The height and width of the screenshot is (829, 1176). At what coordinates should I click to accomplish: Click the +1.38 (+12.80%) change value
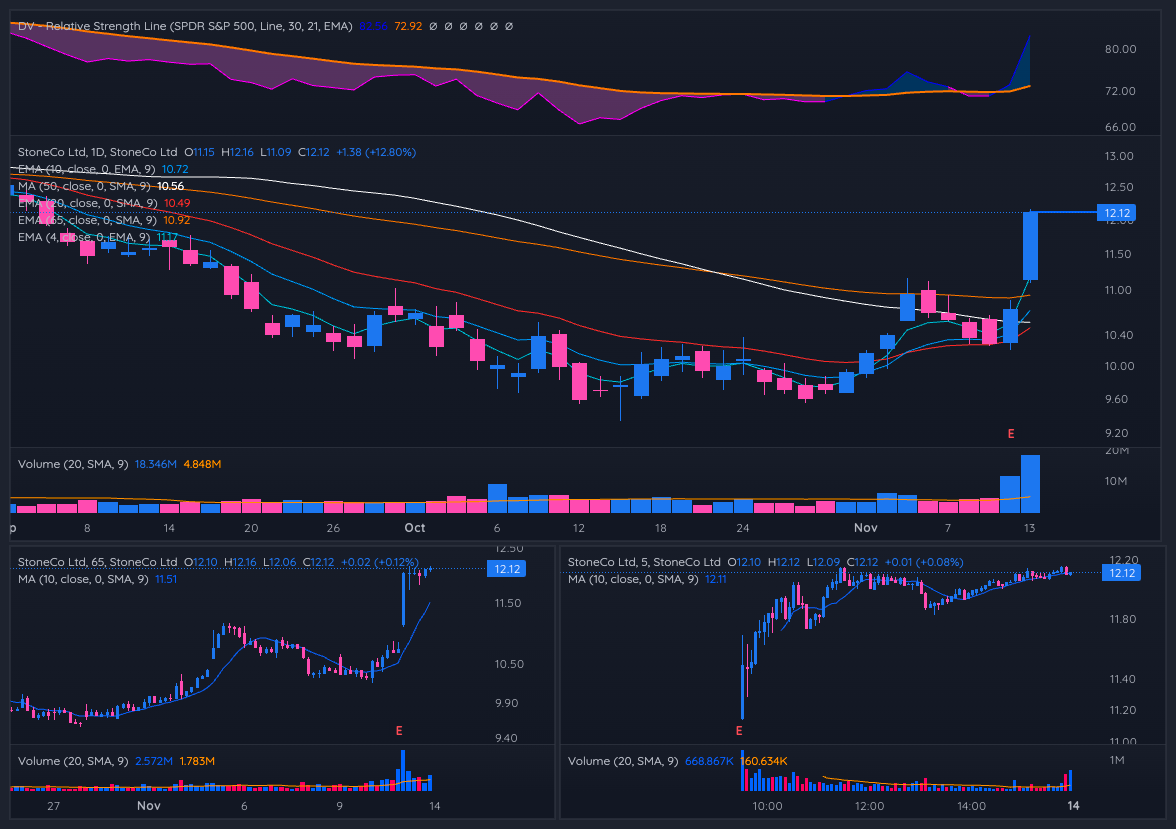point(376,152)
